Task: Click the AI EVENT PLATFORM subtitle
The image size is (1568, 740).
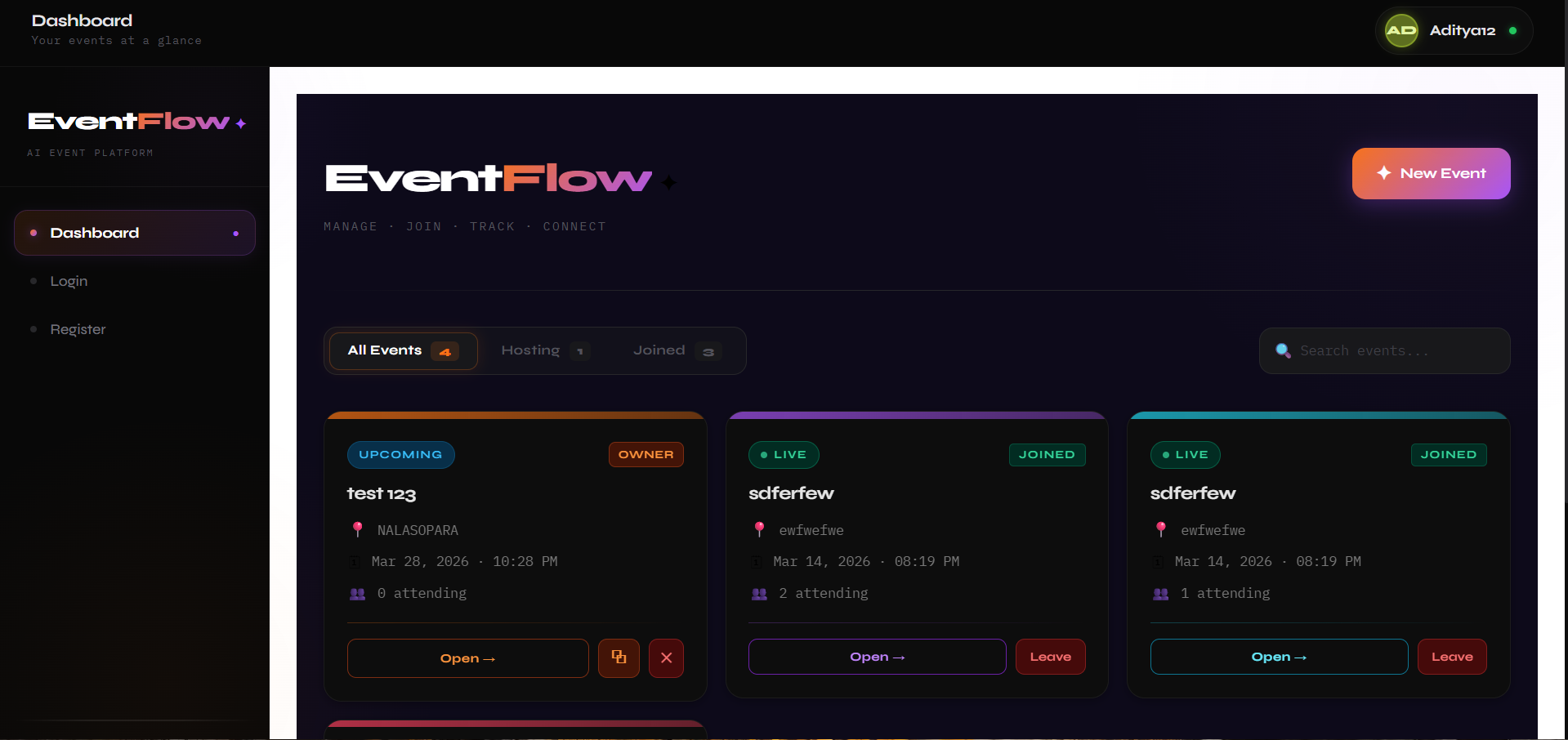Action: [90, 153]
